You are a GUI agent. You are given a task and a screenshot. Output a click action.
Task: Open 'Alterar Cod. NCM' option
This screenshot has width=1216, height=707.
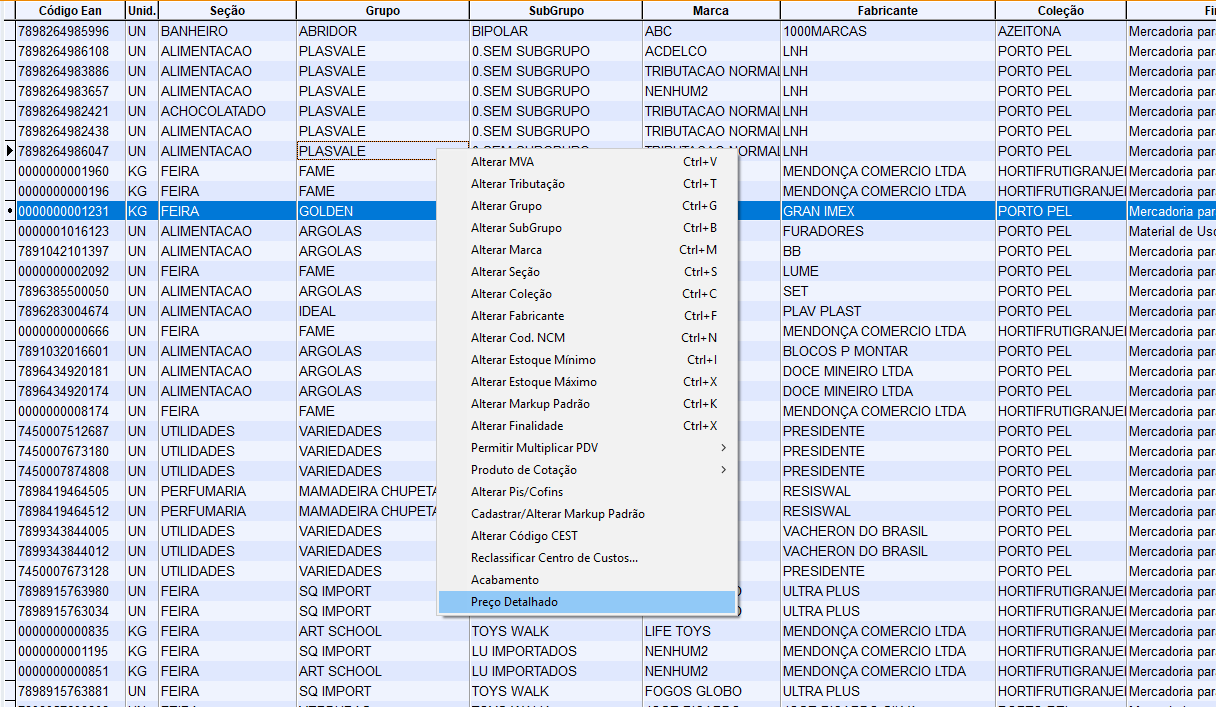pyautogui.click(x=517, y=338)
